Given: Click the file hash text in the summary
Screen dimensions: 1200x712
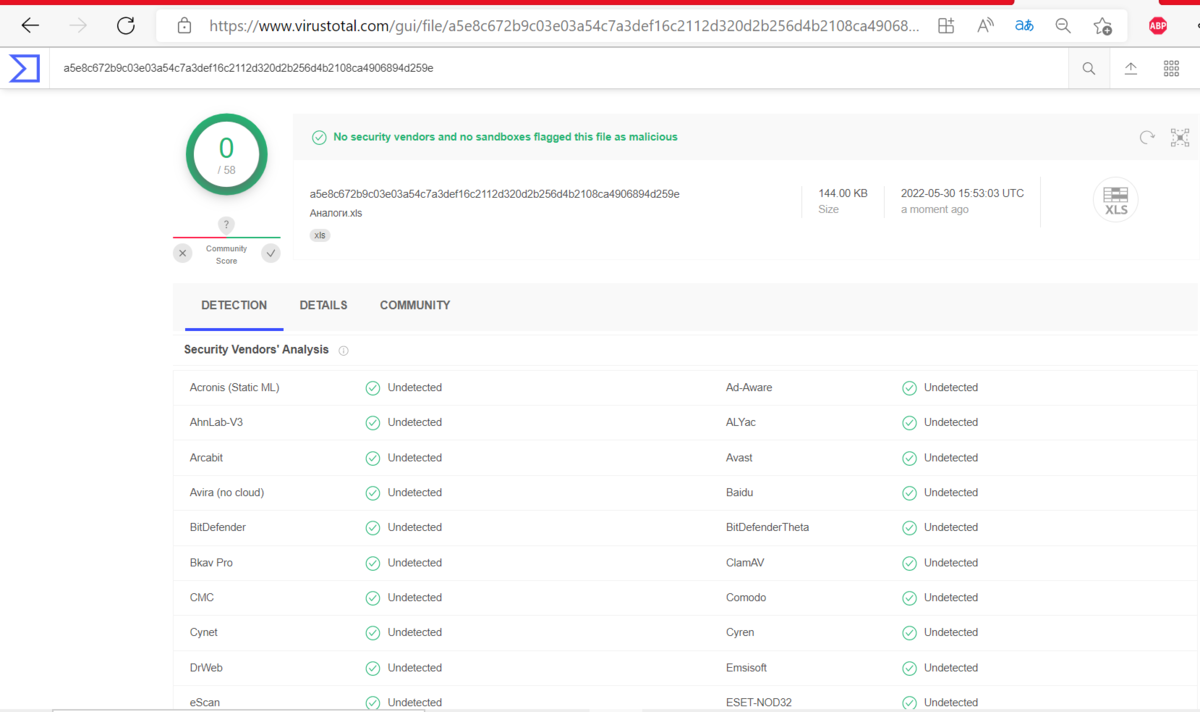Looking at the screenshot, I should (x=495, y=194).
